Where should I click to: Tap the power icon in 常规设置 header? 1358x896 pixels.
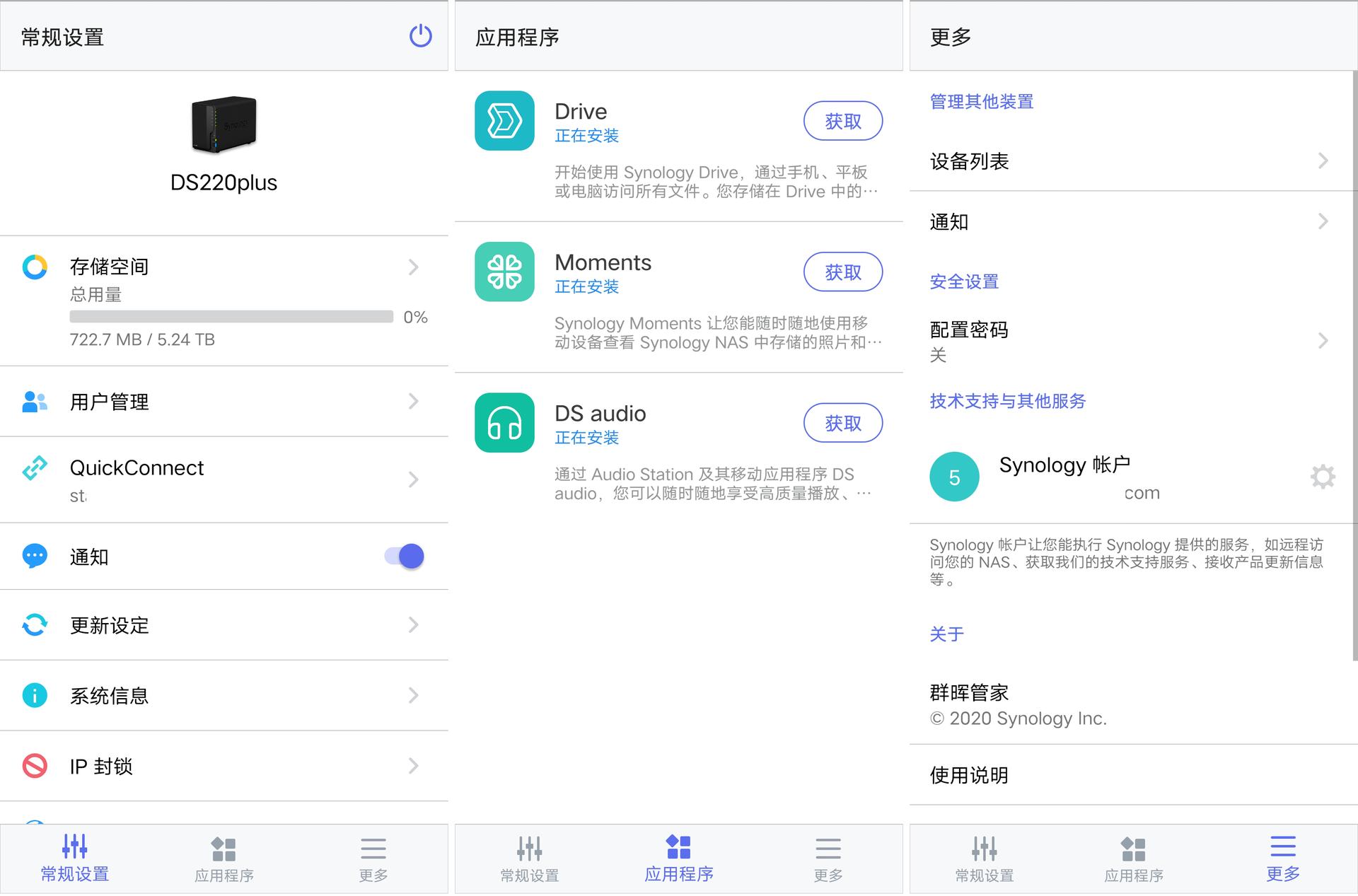pyautogui.click(x=419, y=37)
